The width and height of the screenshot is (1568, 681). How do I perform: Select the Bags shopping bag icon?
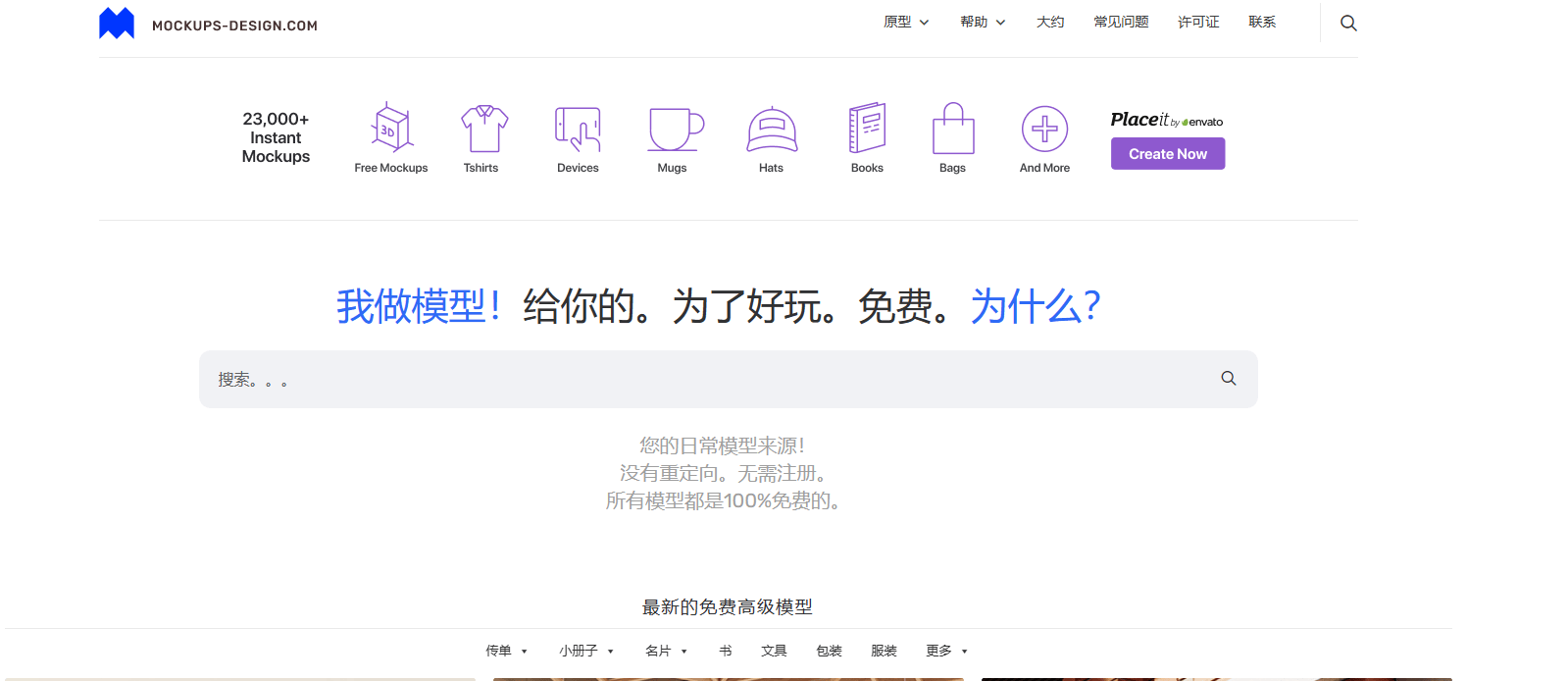[952, 129]
